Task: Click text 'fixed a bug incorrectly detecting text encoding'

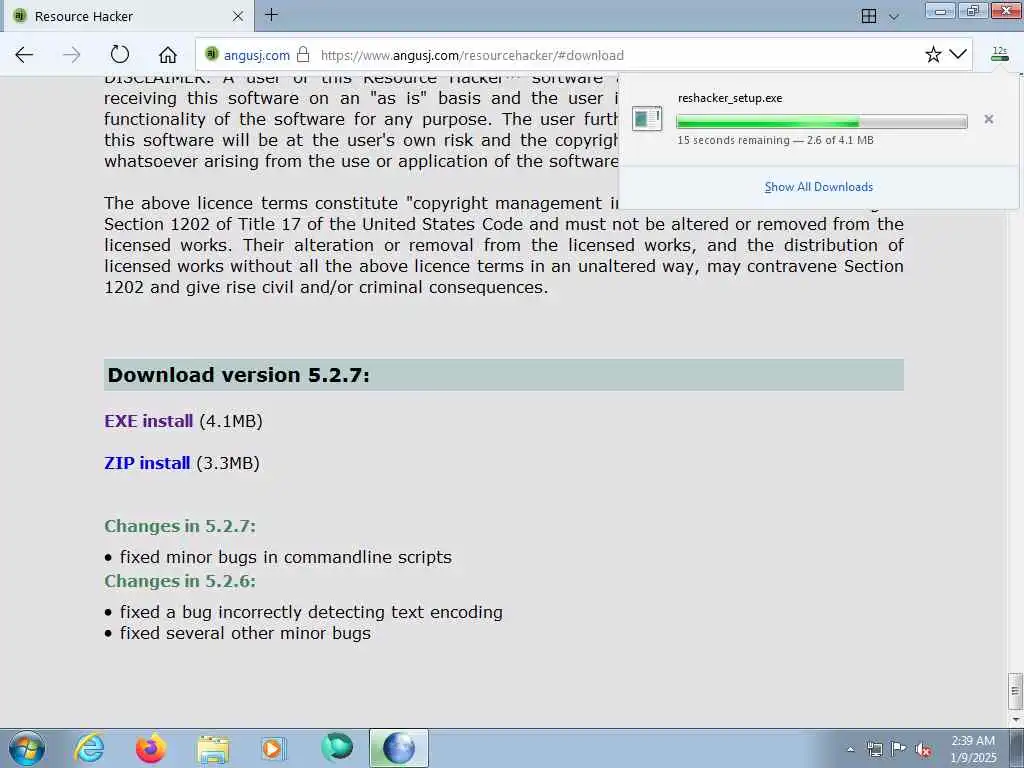Action: (x=311, y=612)
